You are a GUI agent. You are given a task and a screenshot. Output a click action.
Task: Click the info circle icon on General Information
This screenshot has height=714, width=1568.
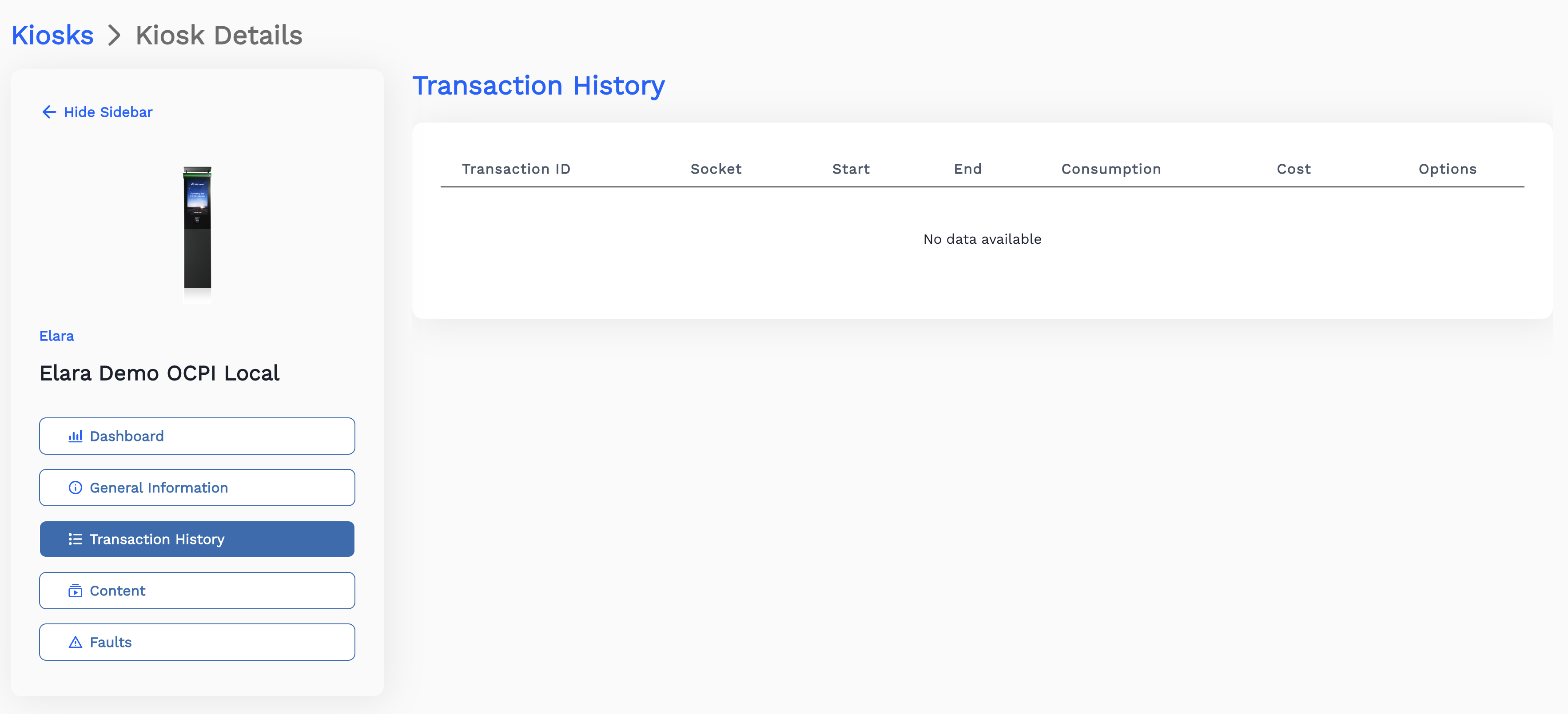76,488
